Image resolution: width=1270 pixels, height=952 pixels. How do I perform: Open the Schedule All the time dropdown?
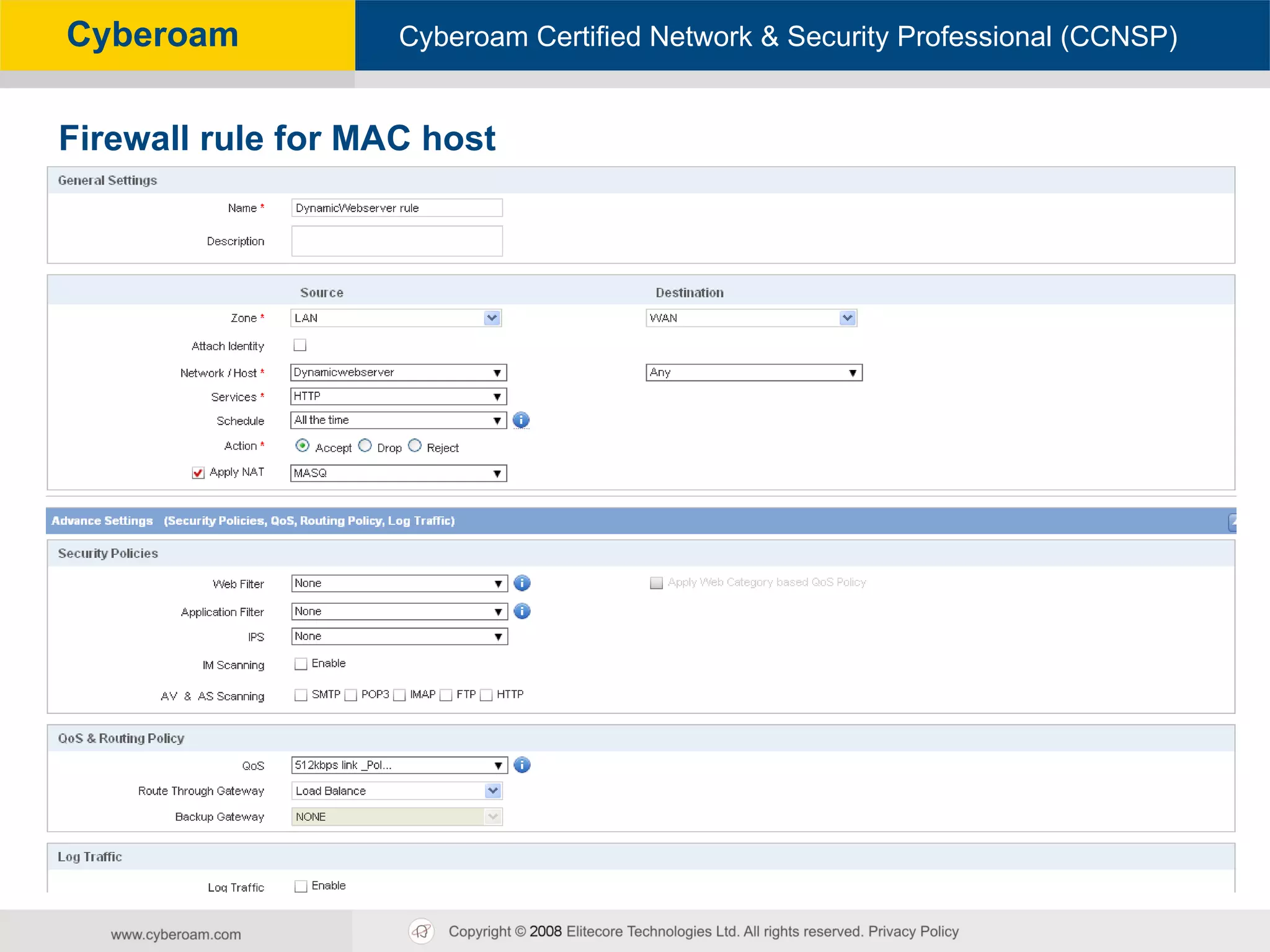coord(399,420)
